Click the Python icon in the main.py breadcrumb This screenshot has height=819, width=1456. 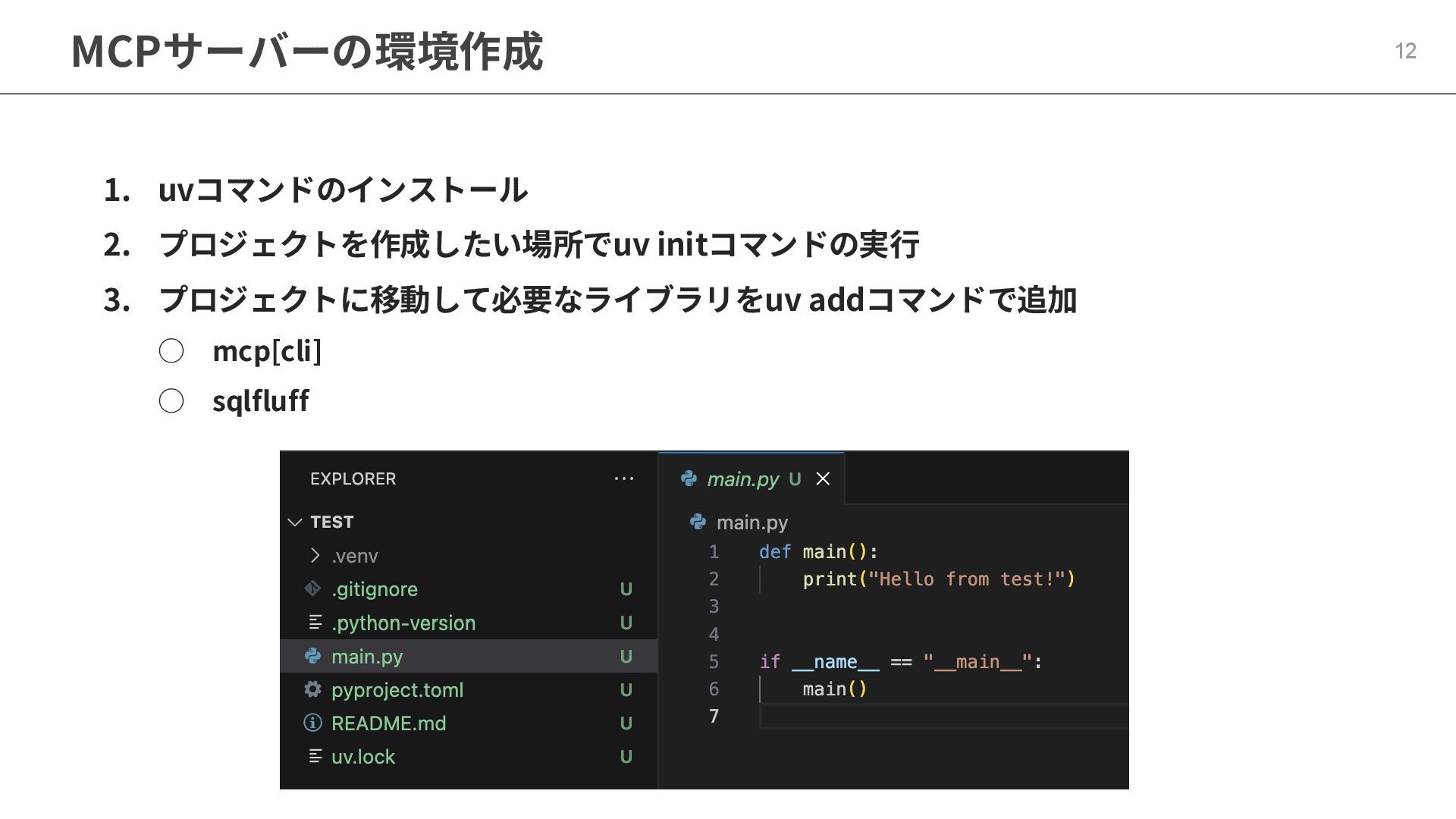tap(698, 522)
